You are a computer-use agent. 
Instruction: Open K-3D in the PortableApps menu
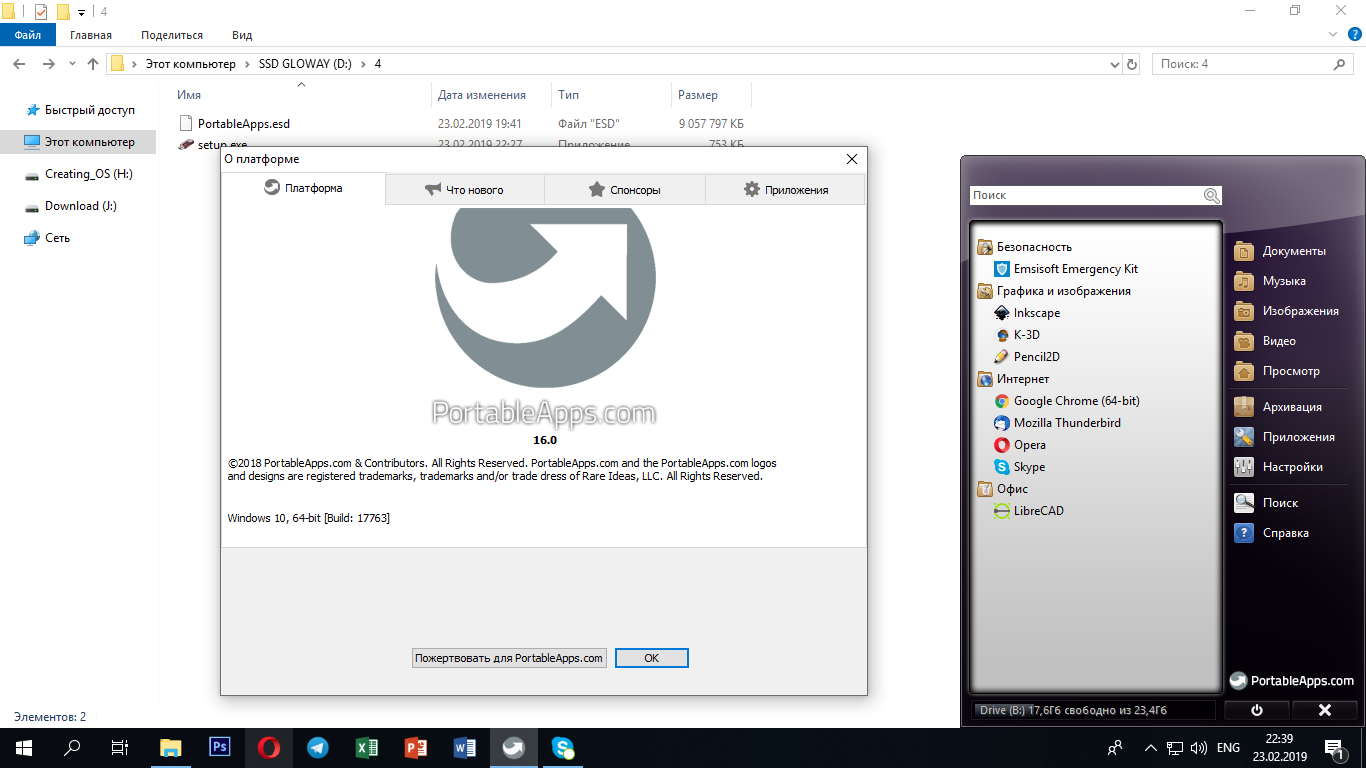[1018, 335]
